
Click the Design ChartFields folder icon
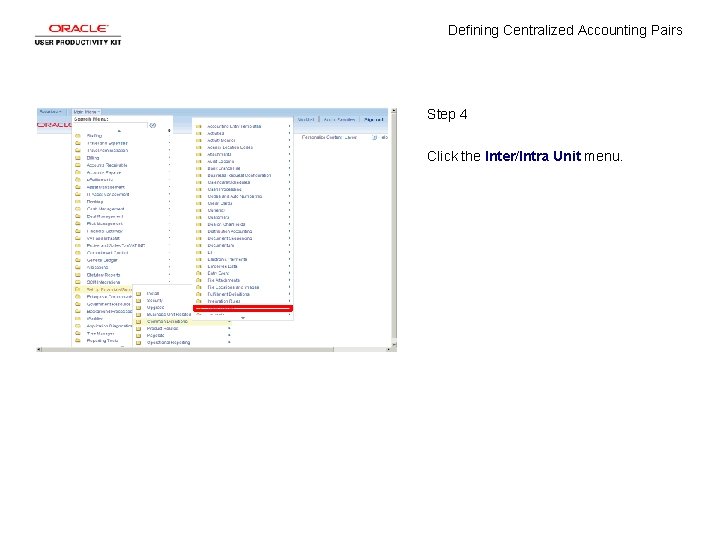pyautogui.click(x=199, y=225)
